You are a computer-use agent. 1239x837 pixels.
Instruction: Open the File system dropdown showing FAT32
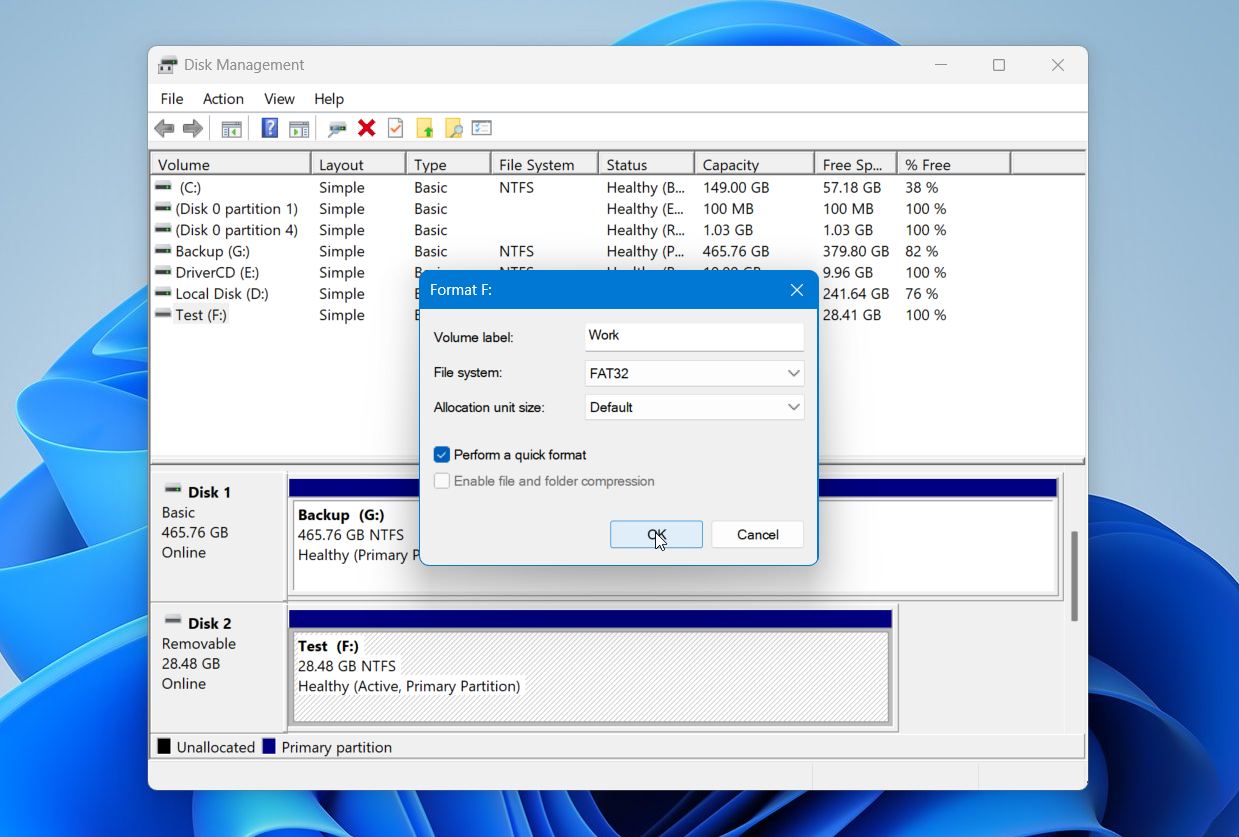tap(694, 373)
